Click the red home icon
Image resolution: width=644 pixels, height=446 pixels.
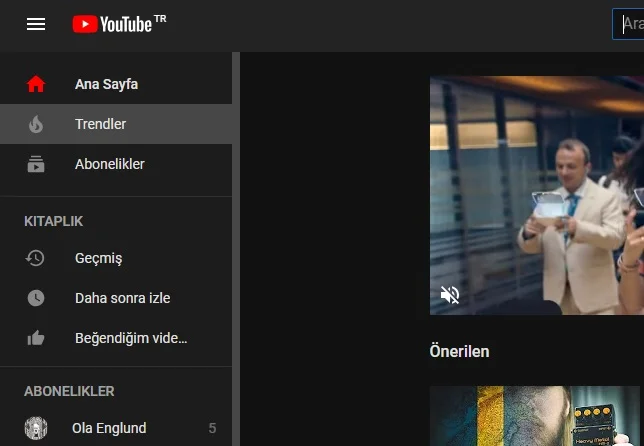(x=36, y=84)
